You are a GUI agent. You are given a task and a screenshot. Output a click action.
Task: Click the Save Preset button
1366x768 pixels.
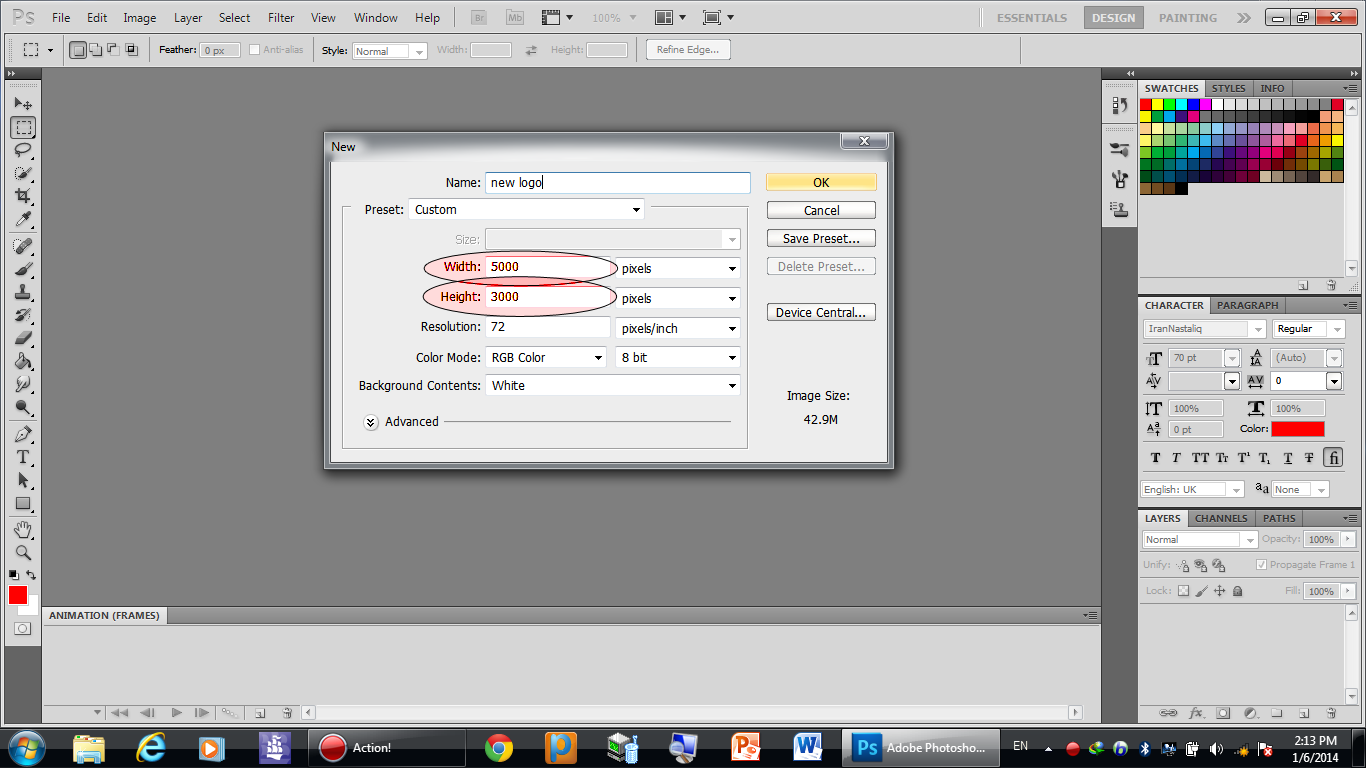[821, 239]
